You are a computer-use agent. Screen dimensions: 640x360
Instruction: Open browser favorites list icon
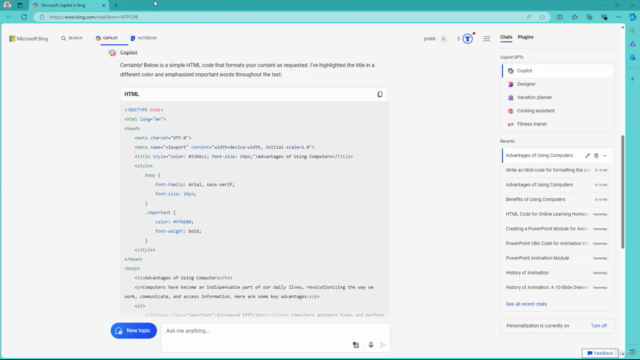coord(575,17)
